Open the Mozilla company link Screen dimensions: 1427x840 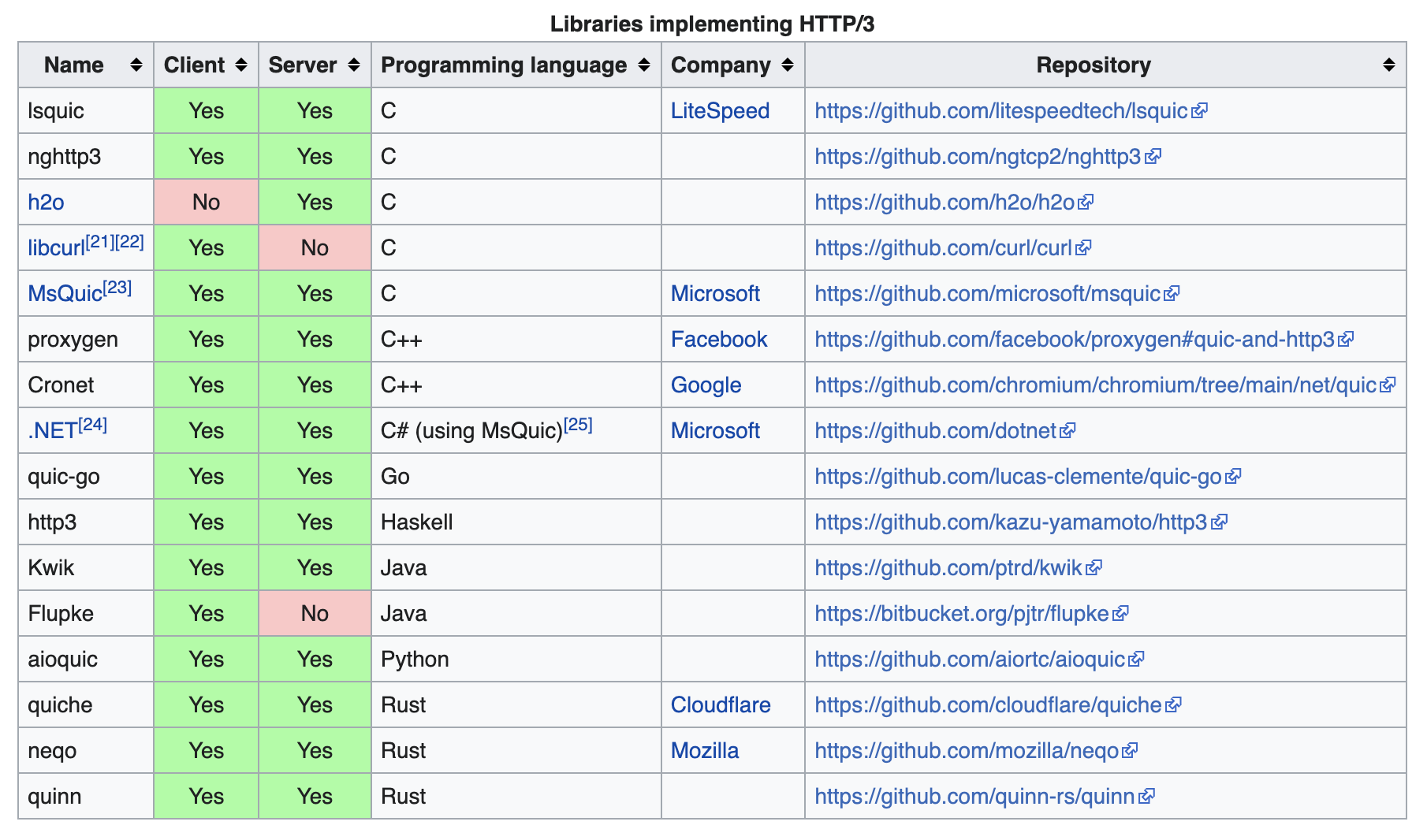705,751
